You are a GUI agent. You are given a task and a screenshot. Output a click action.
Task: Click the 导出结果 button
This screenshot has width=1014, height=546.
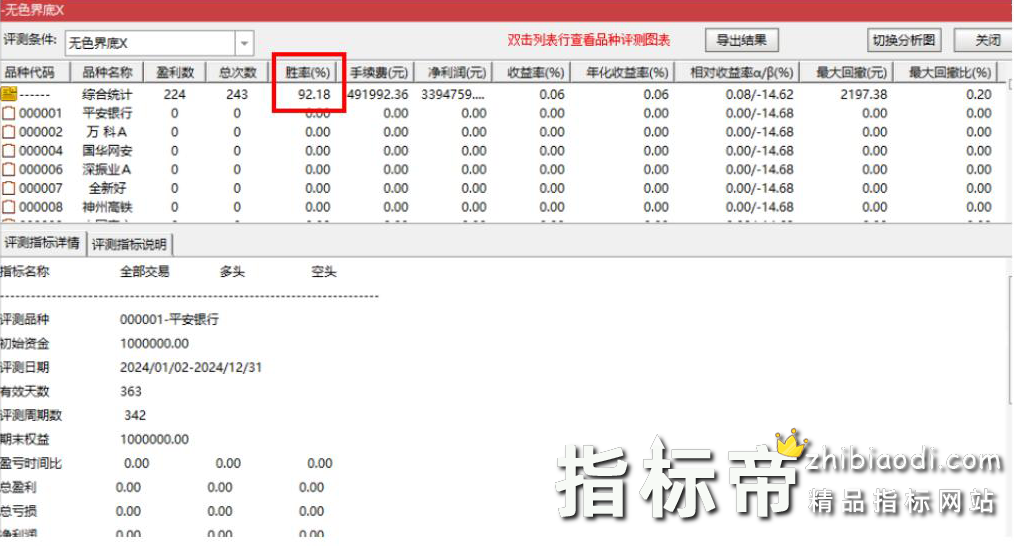click(x=741, y=40)
